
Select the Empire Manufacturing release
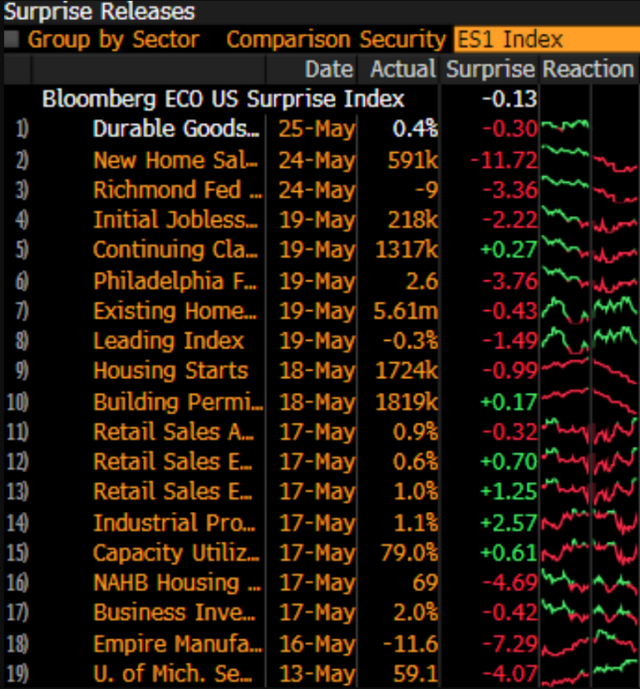coord(177,644)
